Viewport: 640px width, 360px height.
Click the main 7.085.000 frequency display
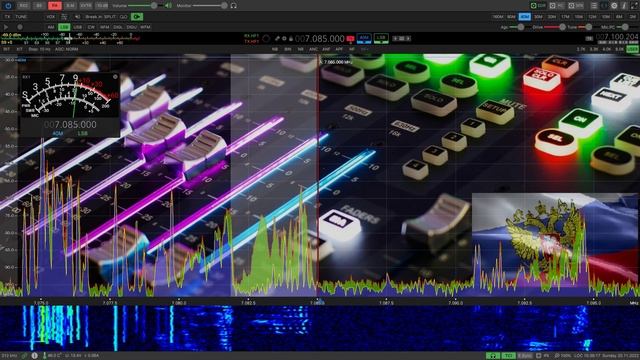coord(320,39)
